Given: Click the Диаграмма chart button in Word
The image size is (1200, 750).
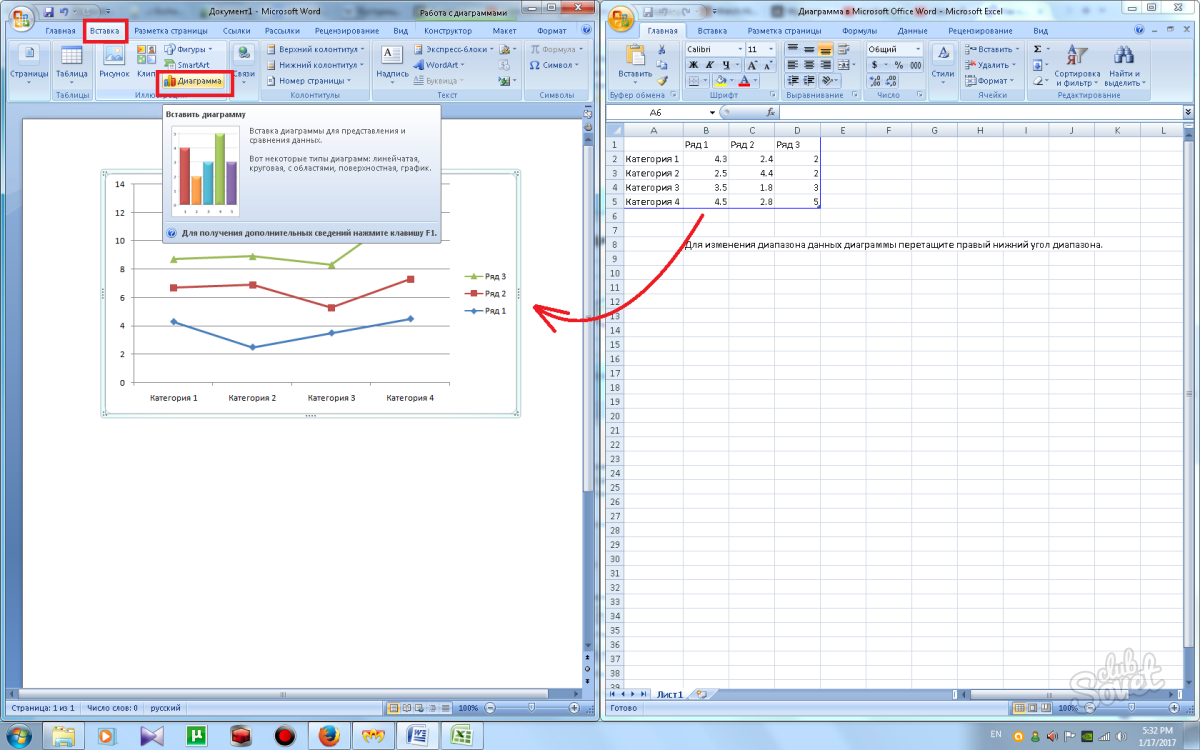Looking at the screenshot, I should click(x=192, y=80).
